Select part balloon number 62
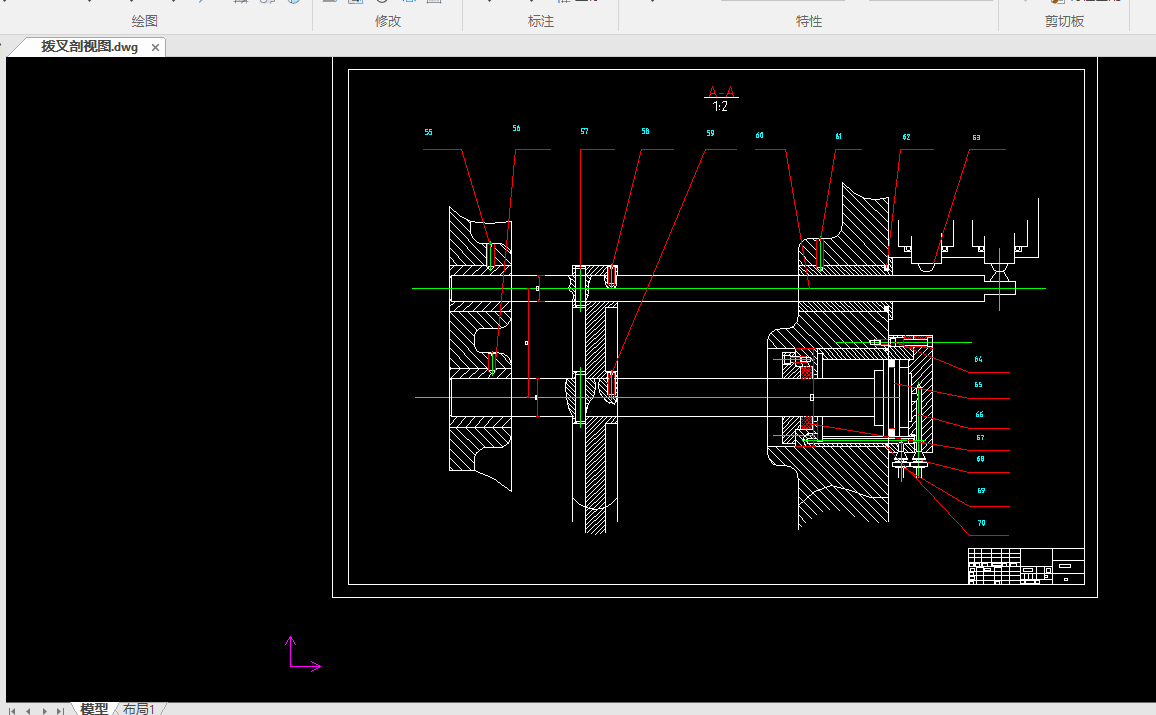Screen dimensions: 1156x715 pos(906,137)
